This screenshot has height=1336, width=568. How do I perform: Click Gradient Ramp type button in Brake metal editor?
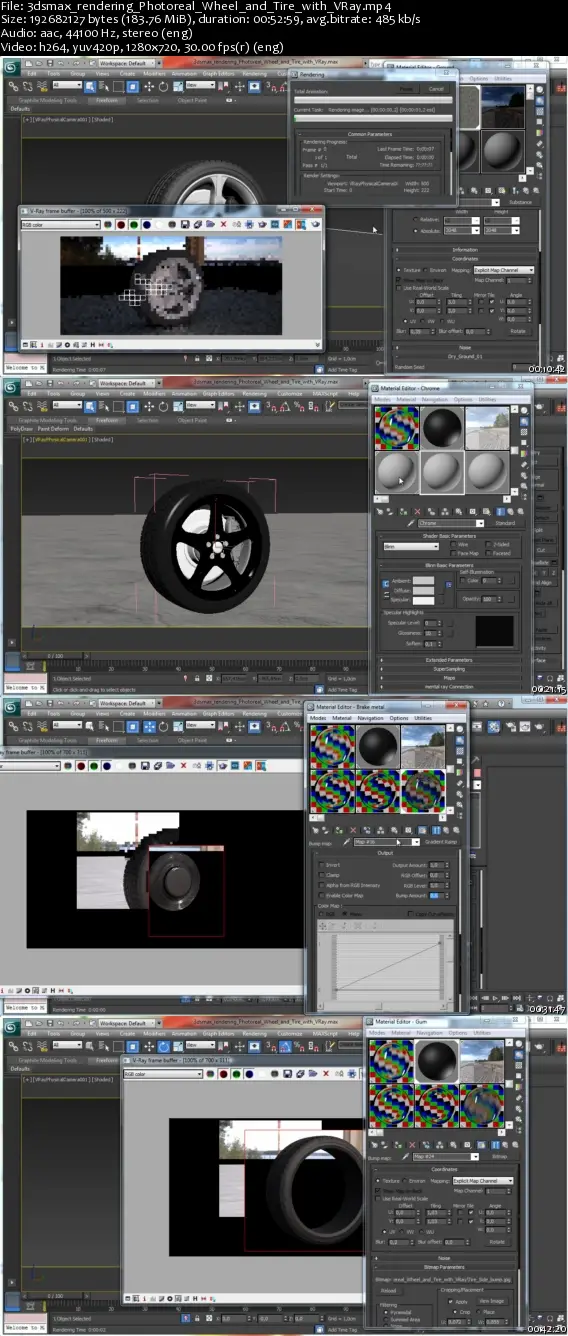point(441,842)
